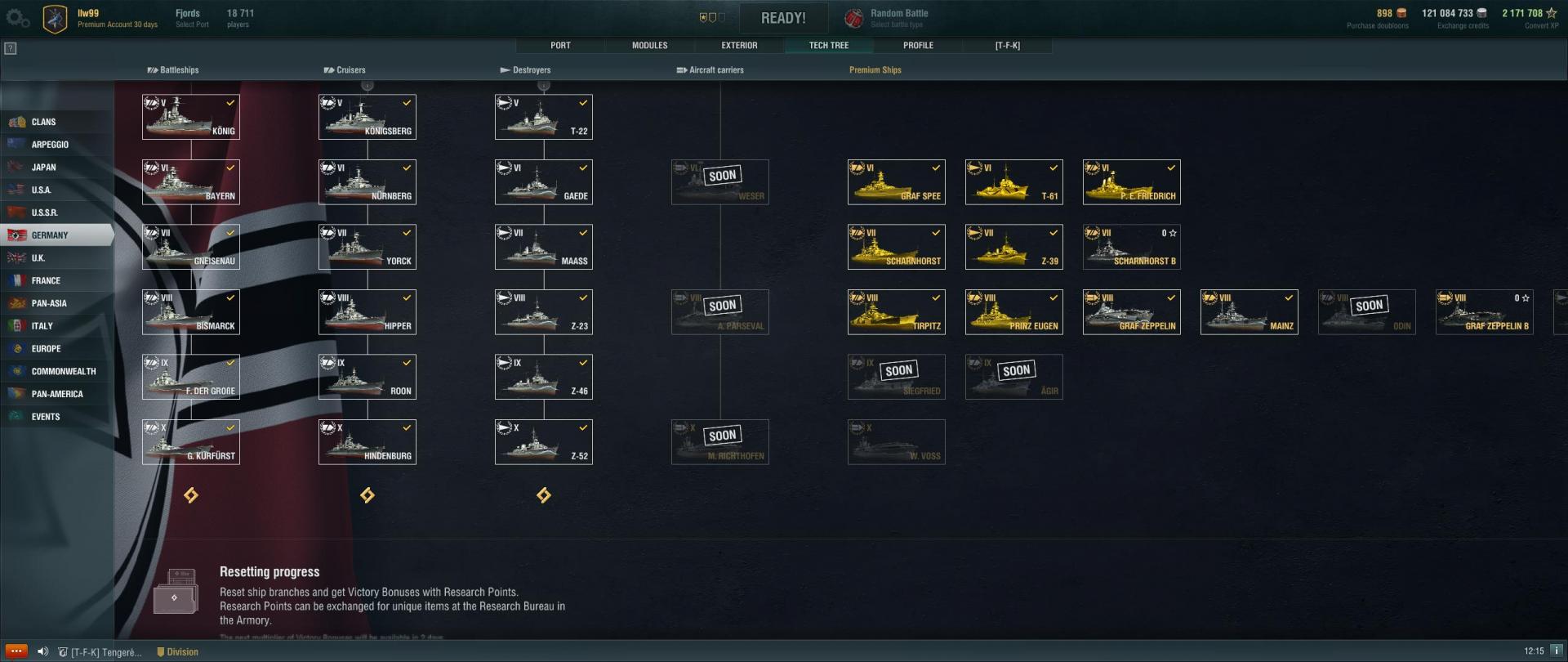
Task: Select U.S.A. nation in sidebar
Action: 57,190
